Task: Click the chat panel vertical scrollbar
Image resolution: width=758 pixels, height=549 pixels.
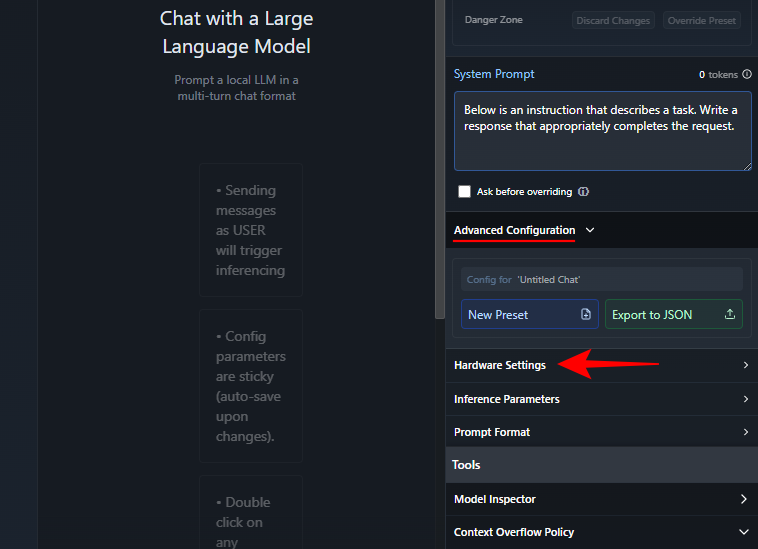Action: 439,159
